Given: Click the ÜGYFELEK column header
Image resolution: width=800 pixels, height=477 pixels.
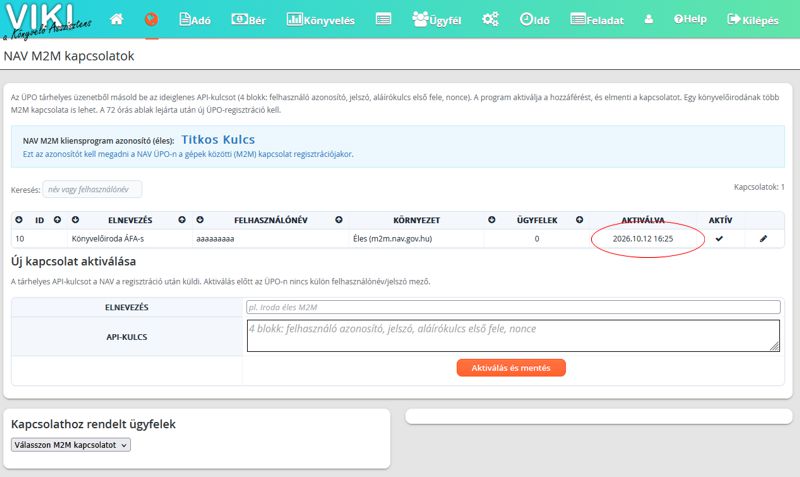Looking at the screenshot, I should coord(537,220).
